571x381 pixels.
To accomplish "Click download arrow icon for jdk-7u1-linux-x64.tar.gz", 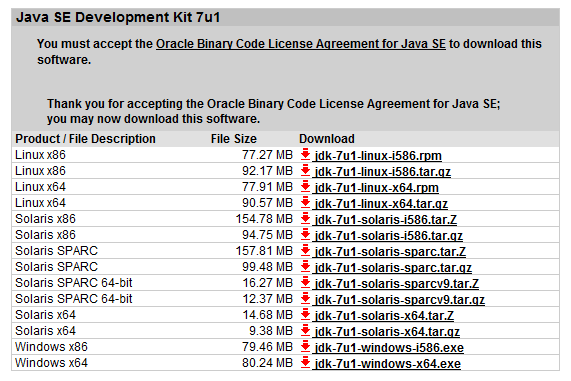I will coord(305,203).
